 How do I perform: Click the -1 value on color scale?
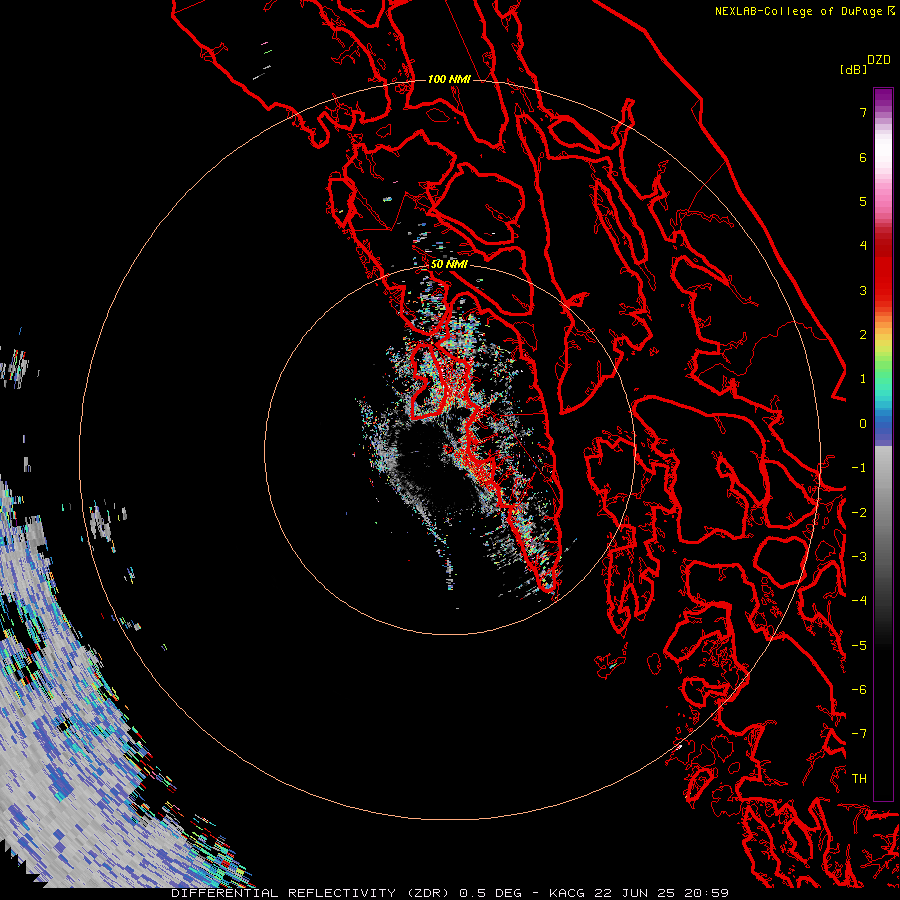(859, 468)
